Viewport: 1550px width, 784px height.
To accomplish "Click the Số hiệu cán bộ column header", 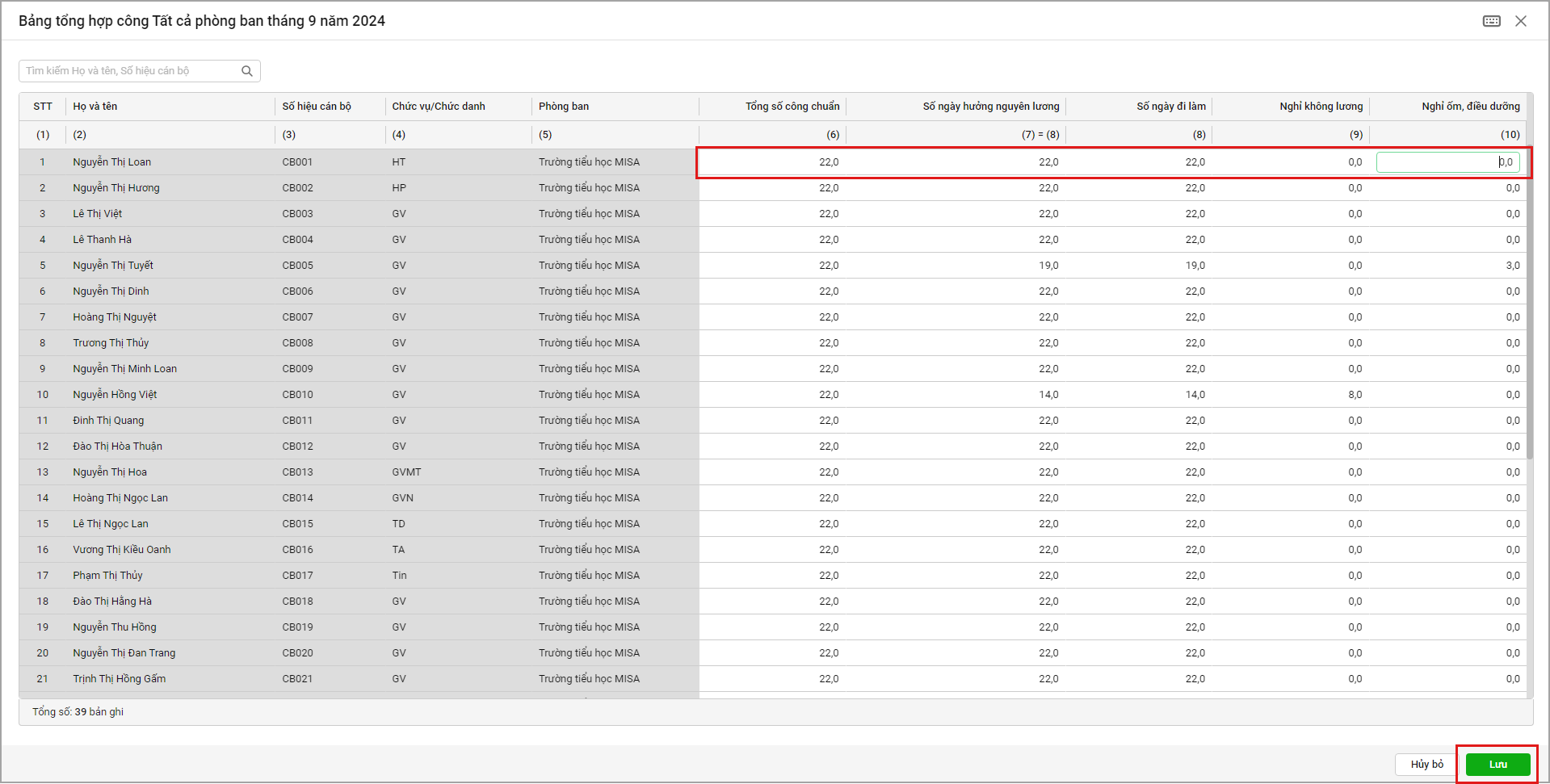I will click(317, 107).
